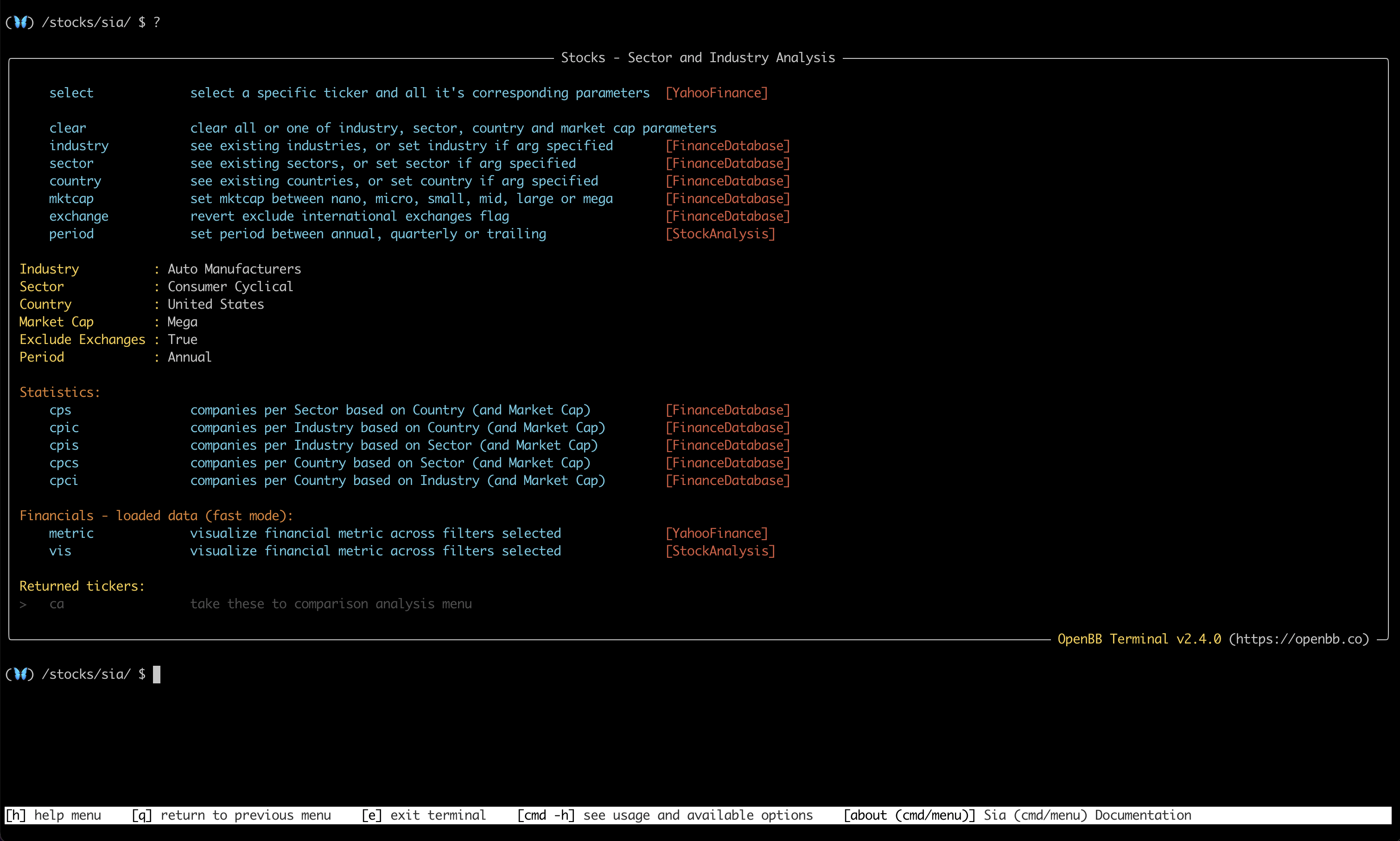Open the https://openbb.co link

click(x=1298, y=639)
